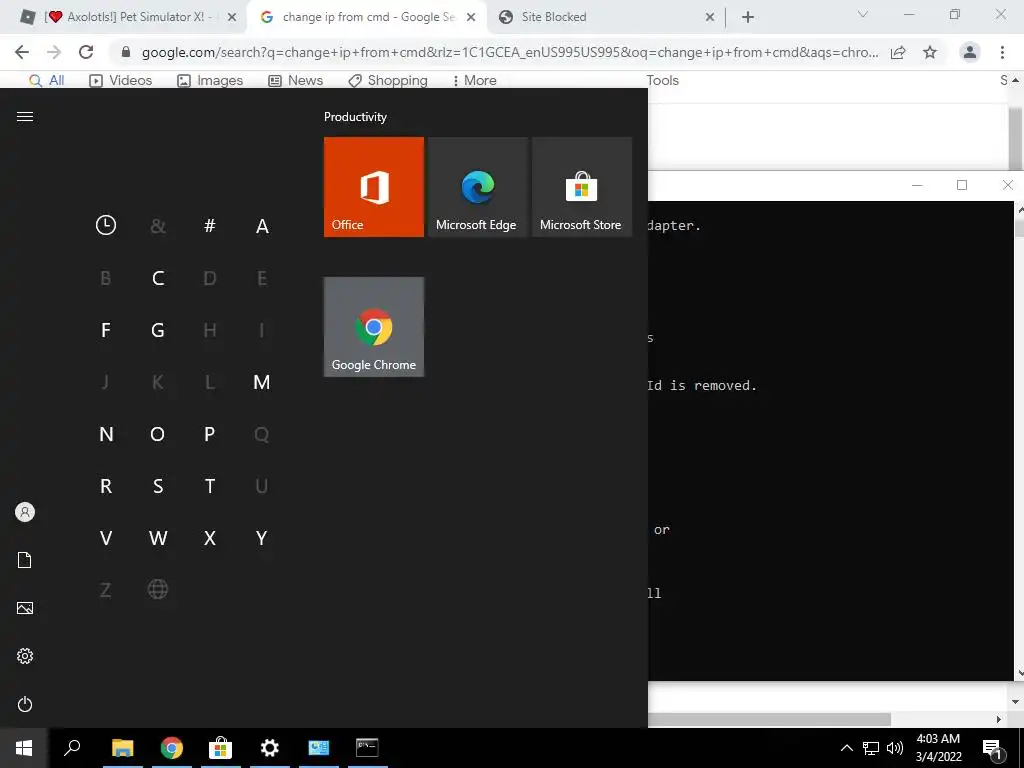
Task: Launch Google Chrome tile
Action: coord(374,327)
